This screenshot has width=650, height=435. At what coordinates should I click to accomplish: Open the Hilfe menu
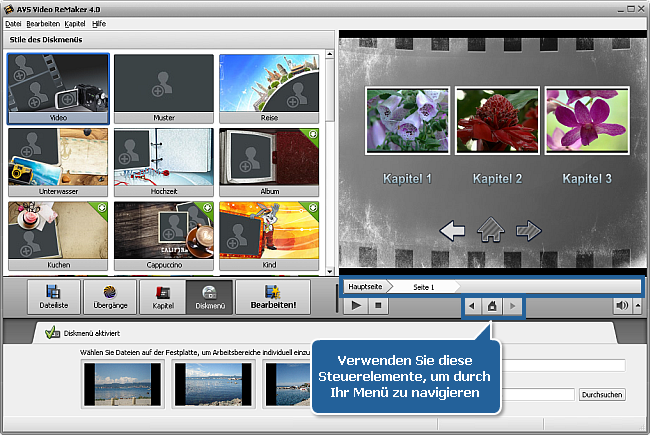pyautogui.click(x=100, y=23)
